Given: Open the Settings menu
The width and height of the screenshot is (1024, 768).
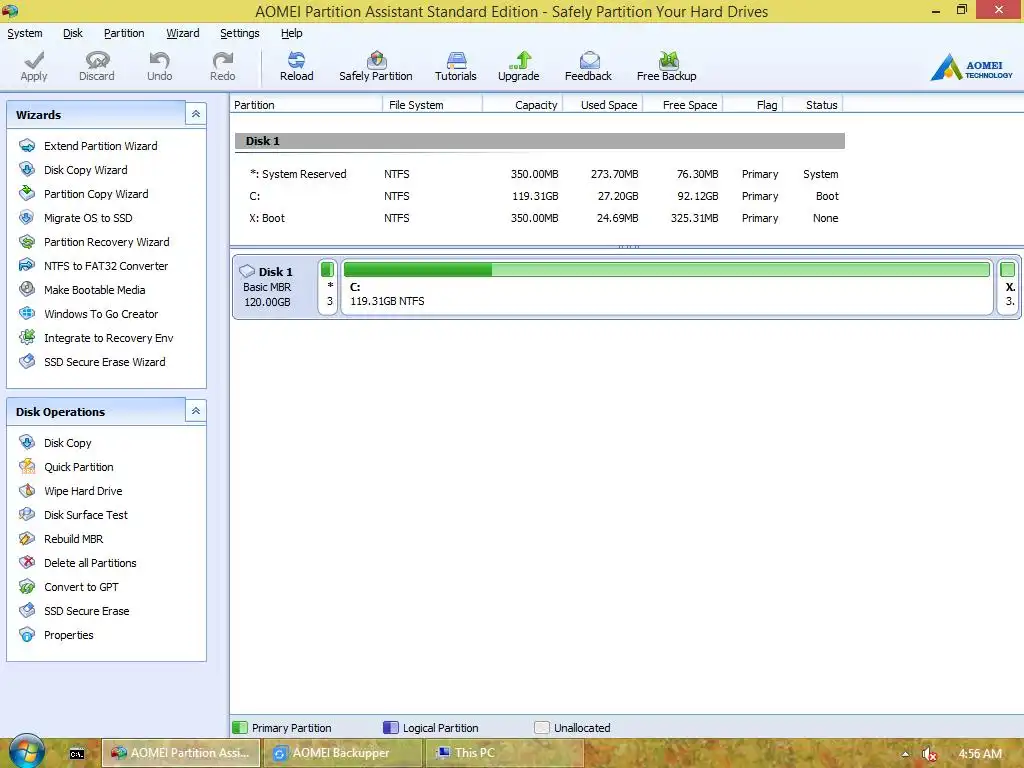Looking at the screenshot, I should (240, 33).
